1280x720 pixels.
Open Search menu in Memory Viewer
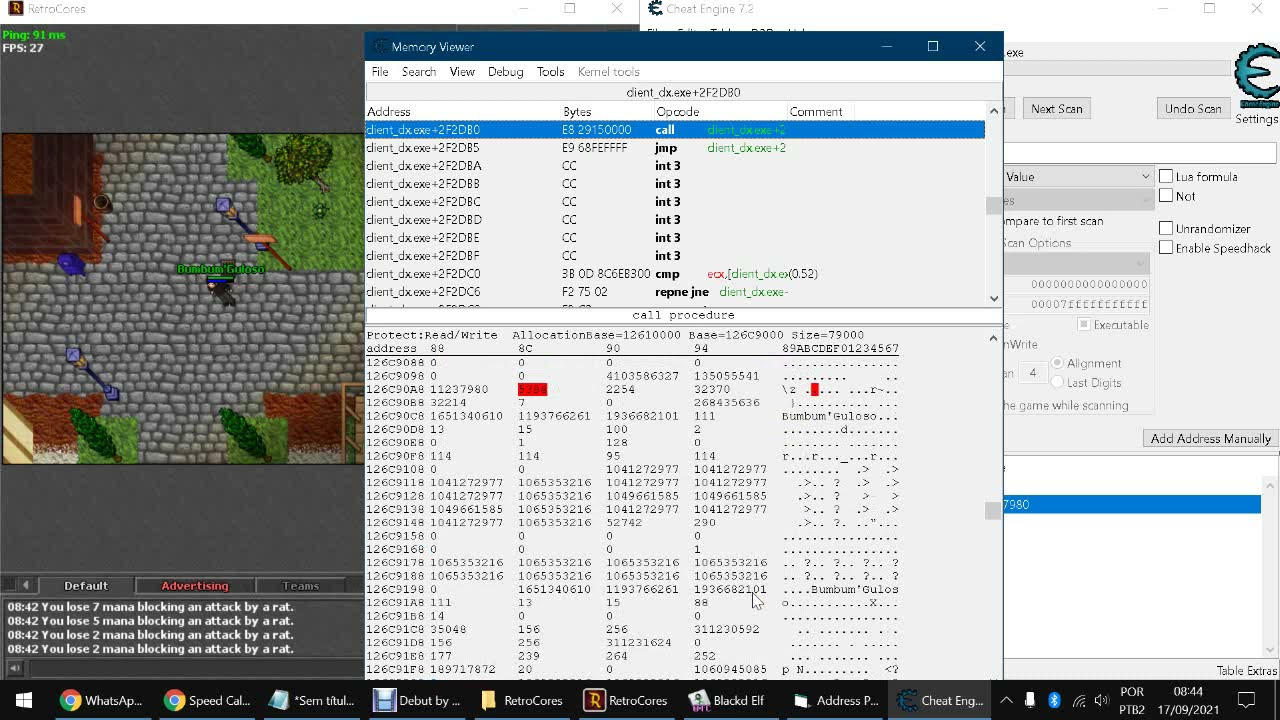(x=419, y=72)
